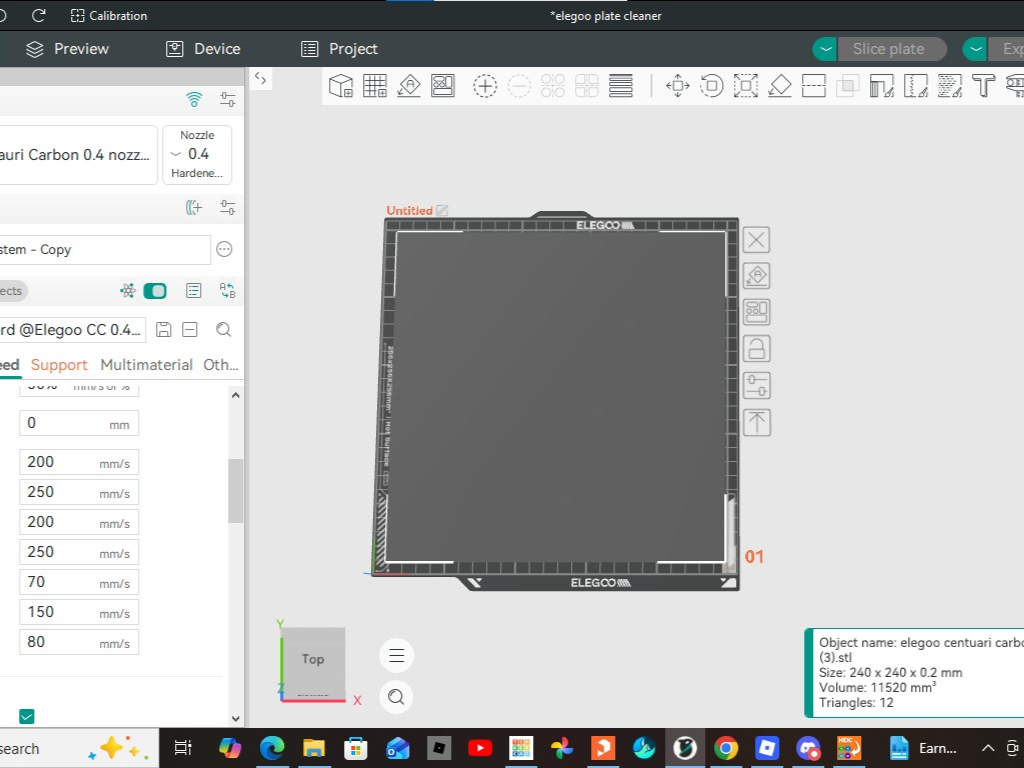
Task: Switch to the Support tab
Action: (59, 365)
